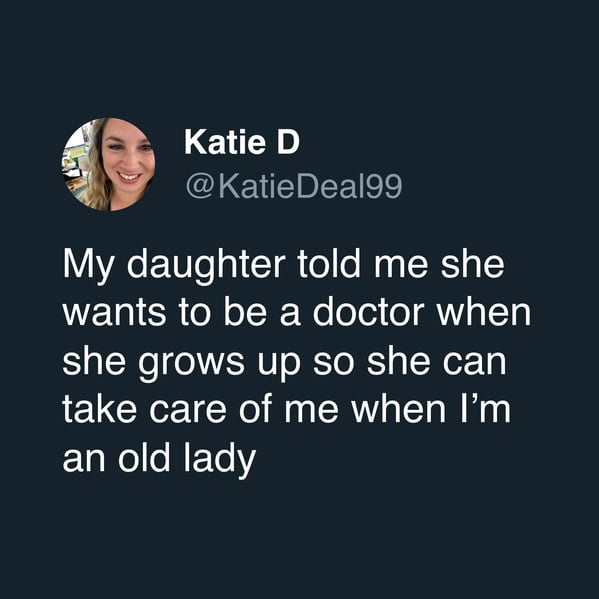
Task: Open the @KatieDeal99 handle link
Action: point(294,186)
